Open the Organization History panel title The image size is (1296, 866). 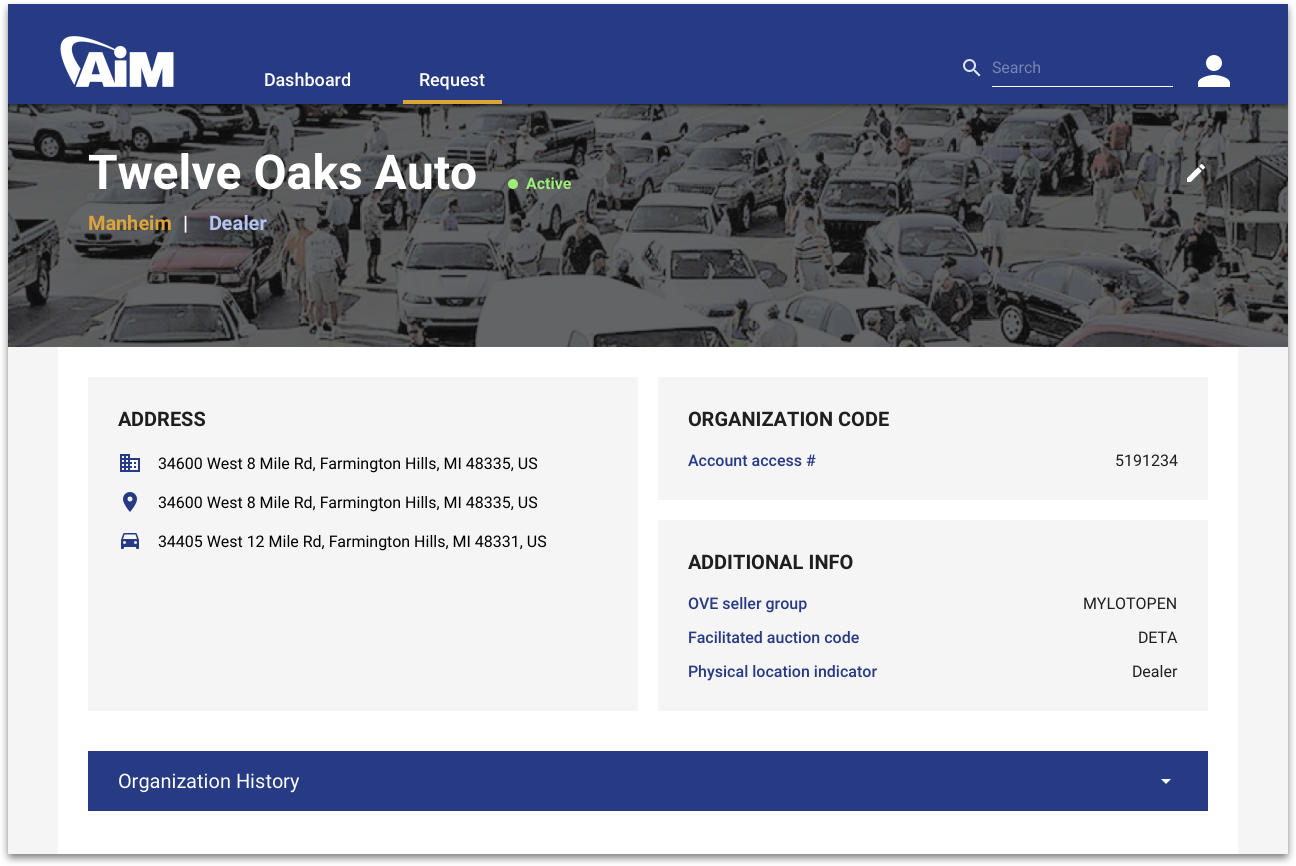point(209,781)
